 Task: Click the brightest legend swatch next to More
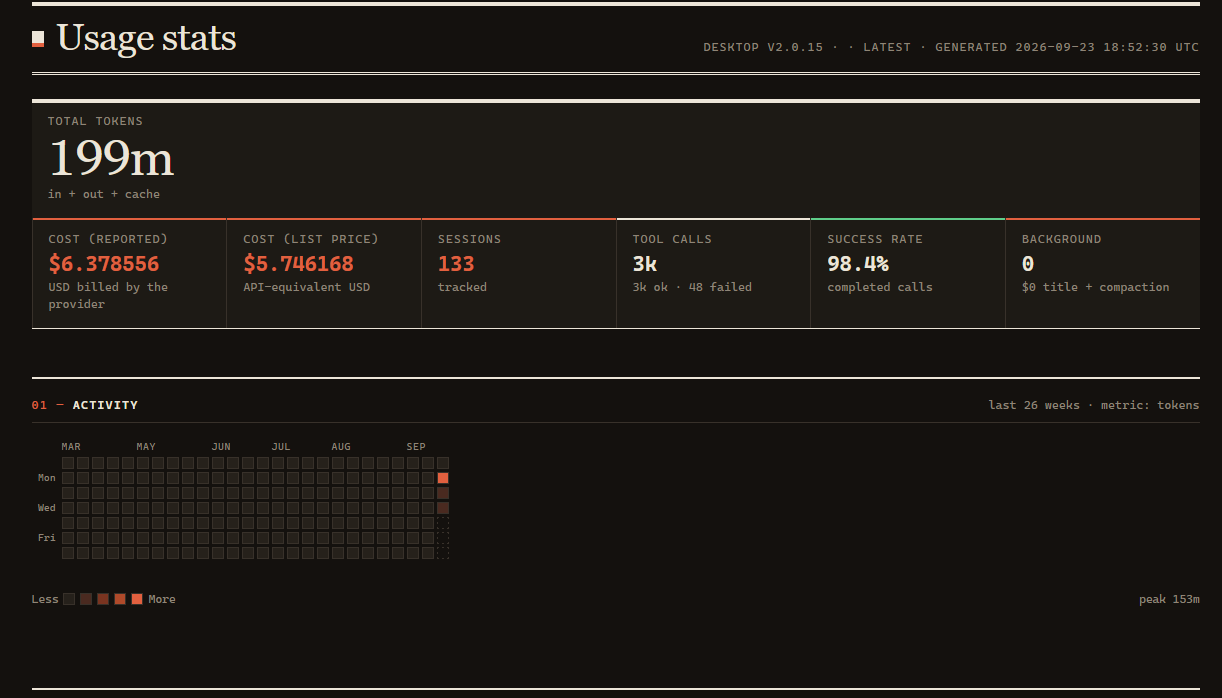(x=137, y=599)
